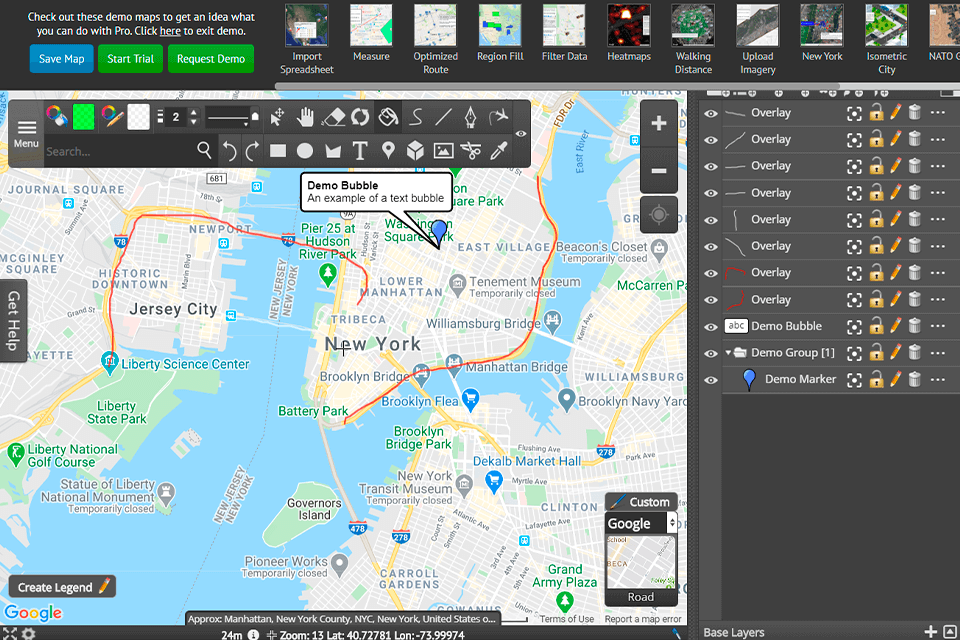The height and width of the screenshot is (640, 960).
Task: Click the undo arrow
Action: (x=229, y=151)
